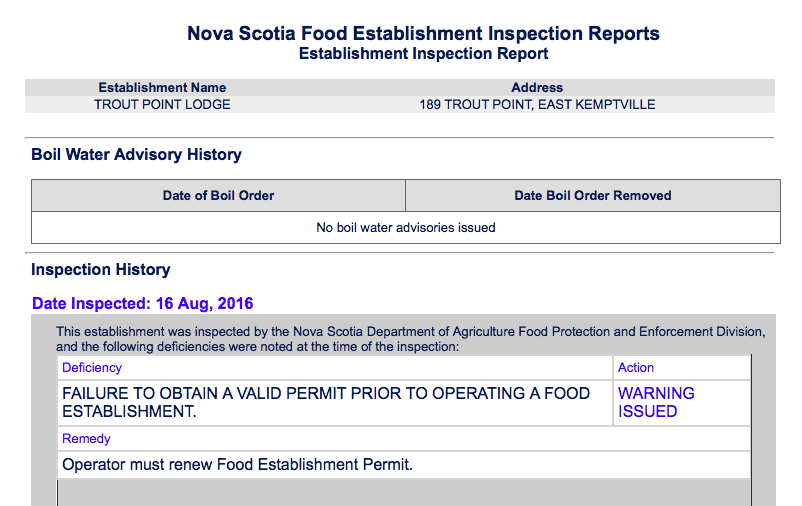Select the Date Boil Order Removed header

coord(592,195)
